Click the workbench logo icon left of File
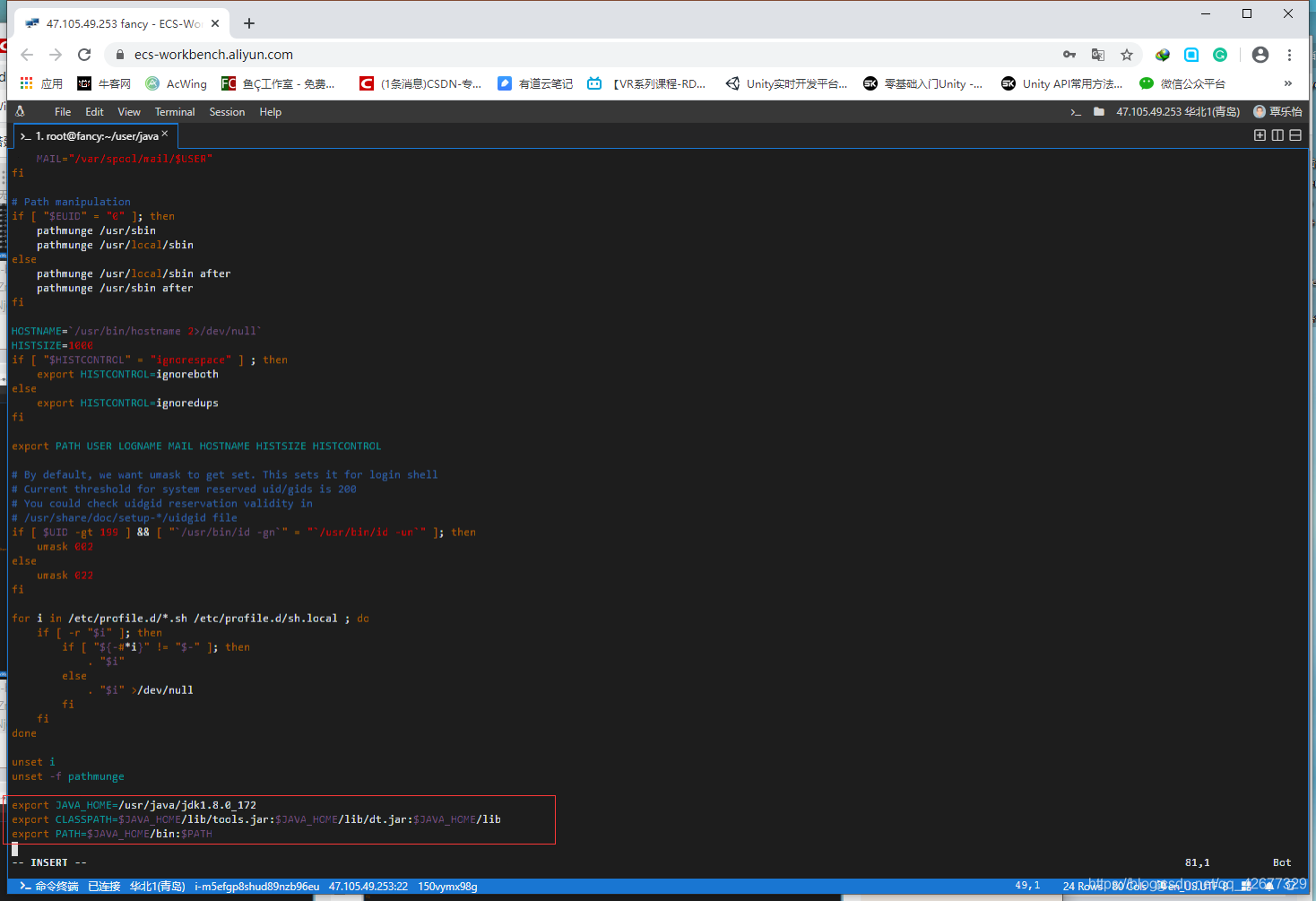 click(20, 111)
